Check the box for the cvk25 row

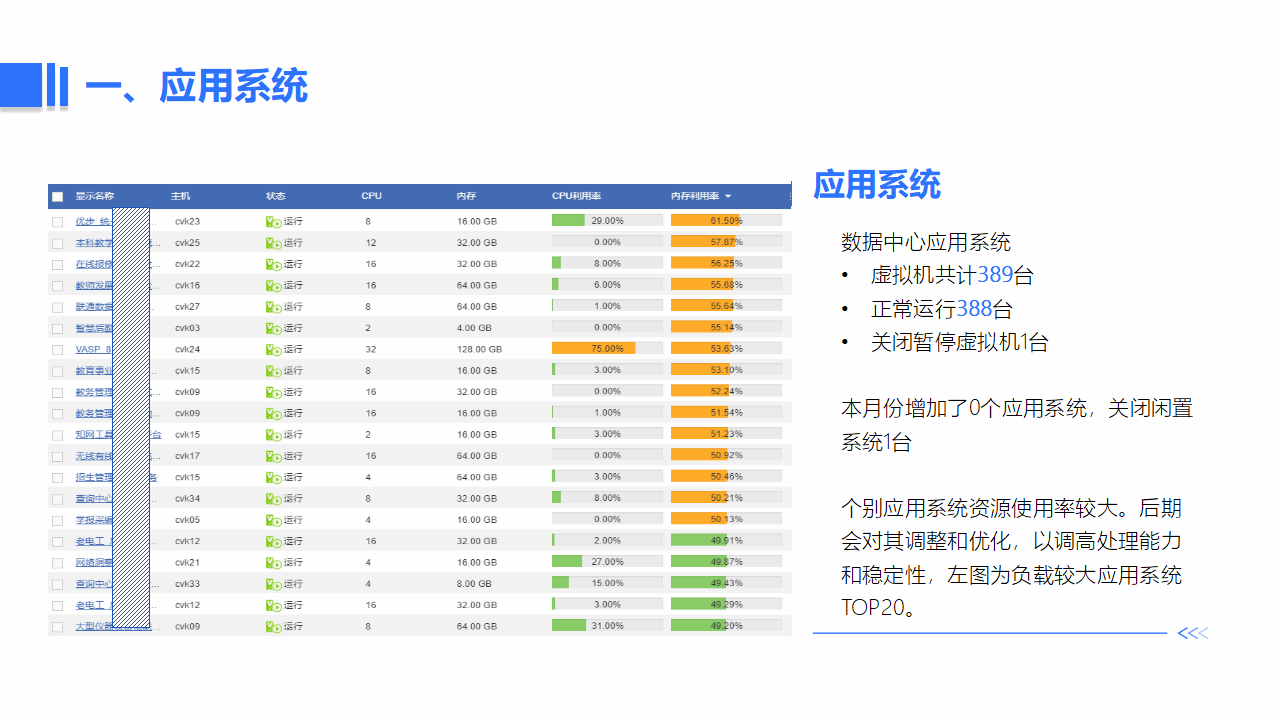57,243
